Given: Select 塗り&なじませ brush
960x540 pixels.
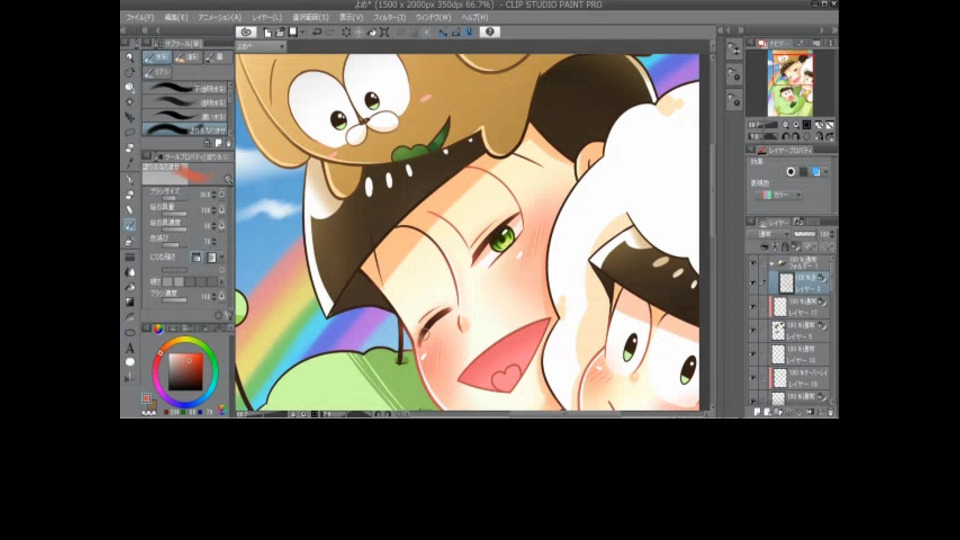Looking at the screenshot, I should pyautogui.click(x=185, y=129).
